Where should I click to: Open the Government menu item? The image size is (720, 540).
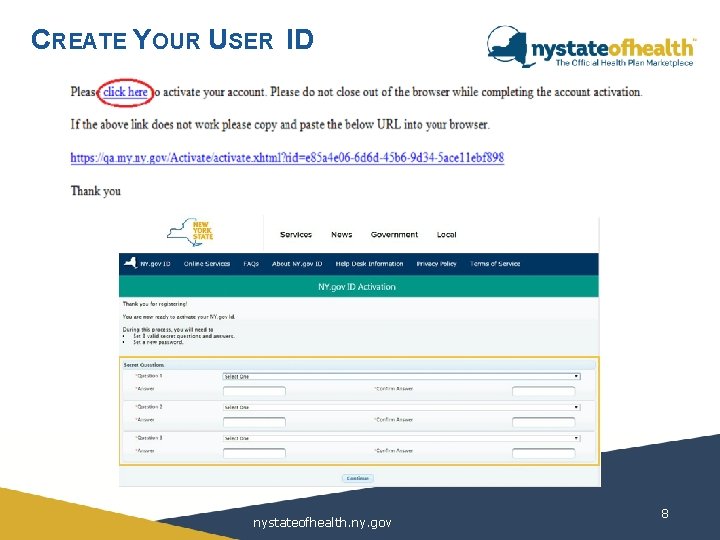tap(394, 235)
